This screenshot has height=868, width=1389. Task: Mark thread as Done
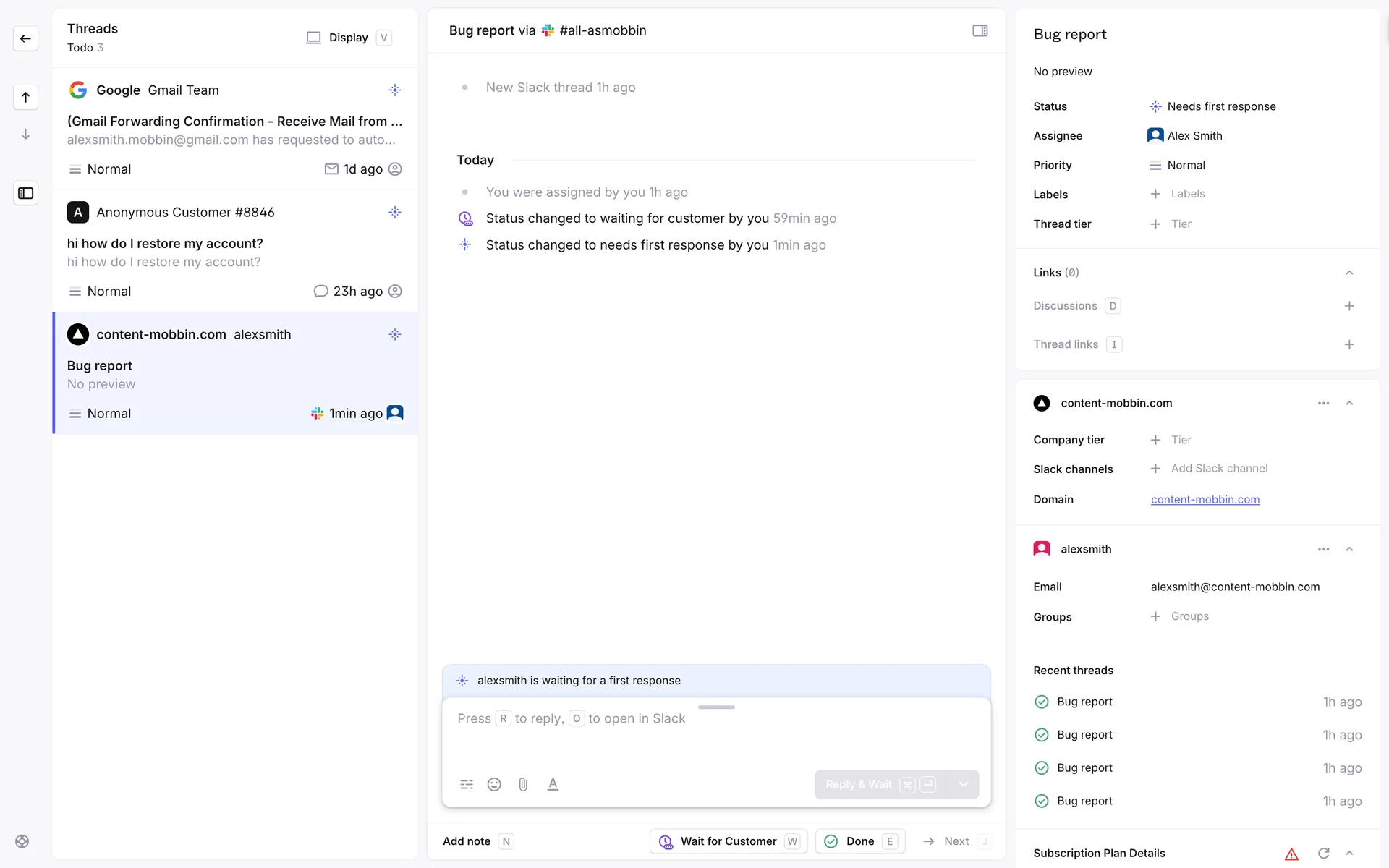click(859, 841)
